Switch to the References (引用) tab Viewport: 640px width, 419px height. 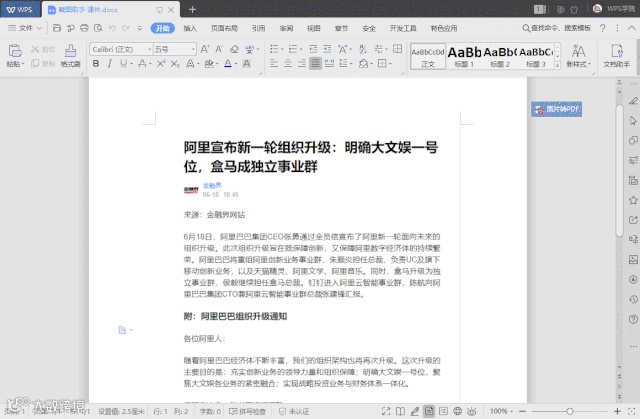click(x=258, y=28)
